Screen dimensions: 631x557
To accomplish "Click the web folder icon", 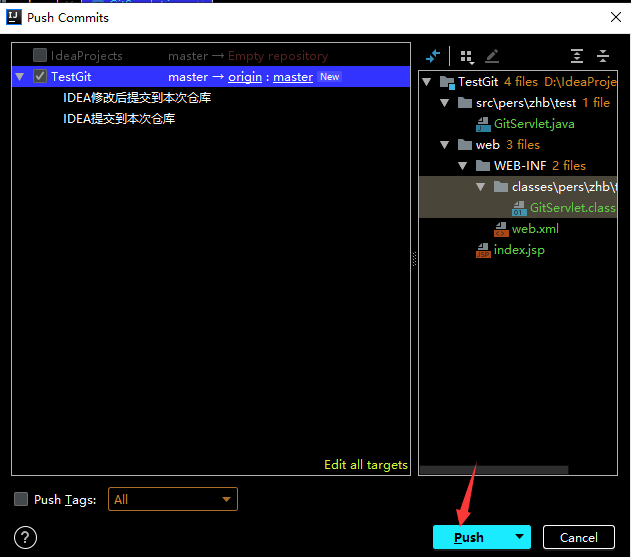I will [465, 145].
